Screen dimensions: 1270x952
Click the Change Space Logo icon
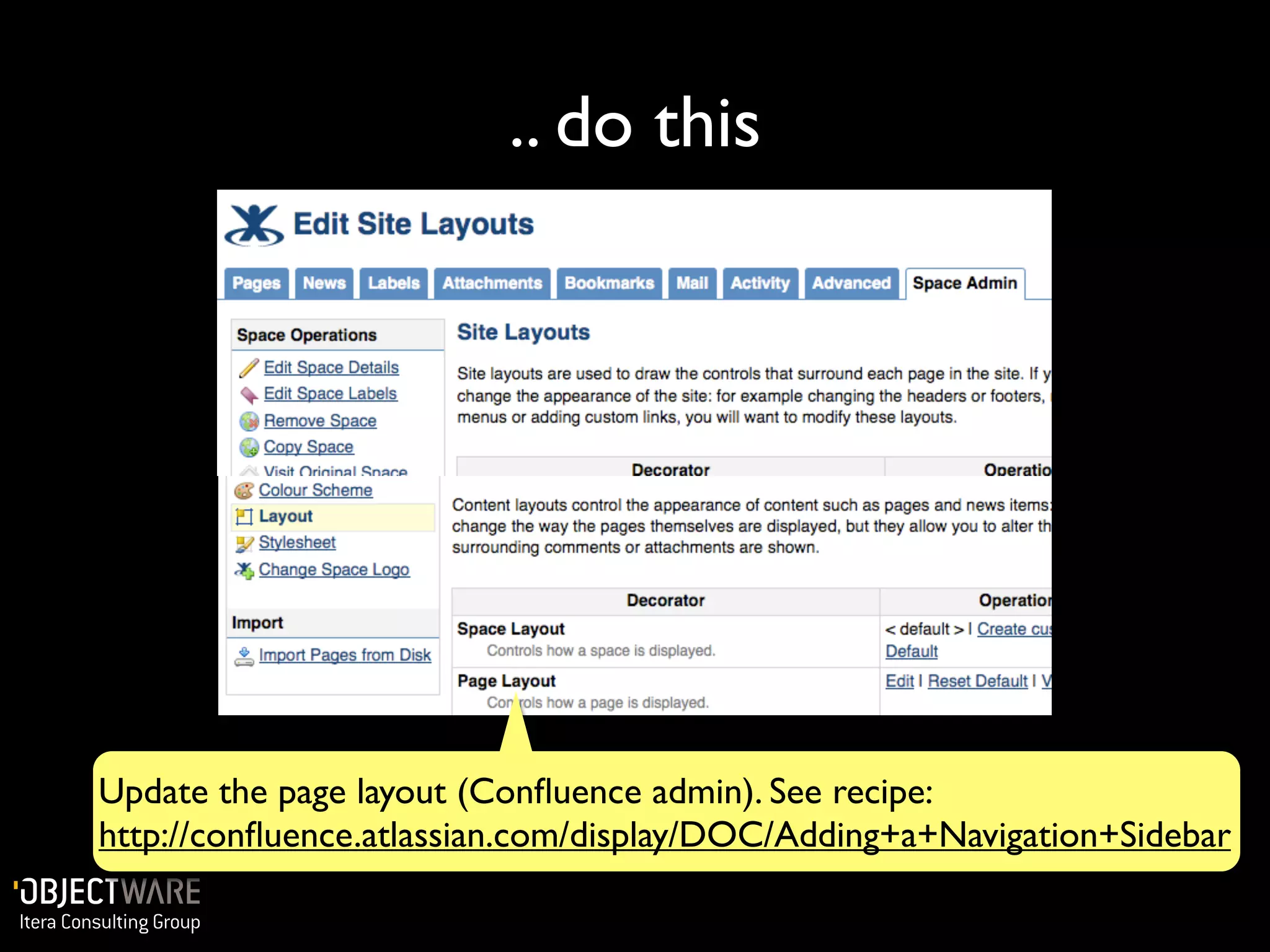point(244,570)
